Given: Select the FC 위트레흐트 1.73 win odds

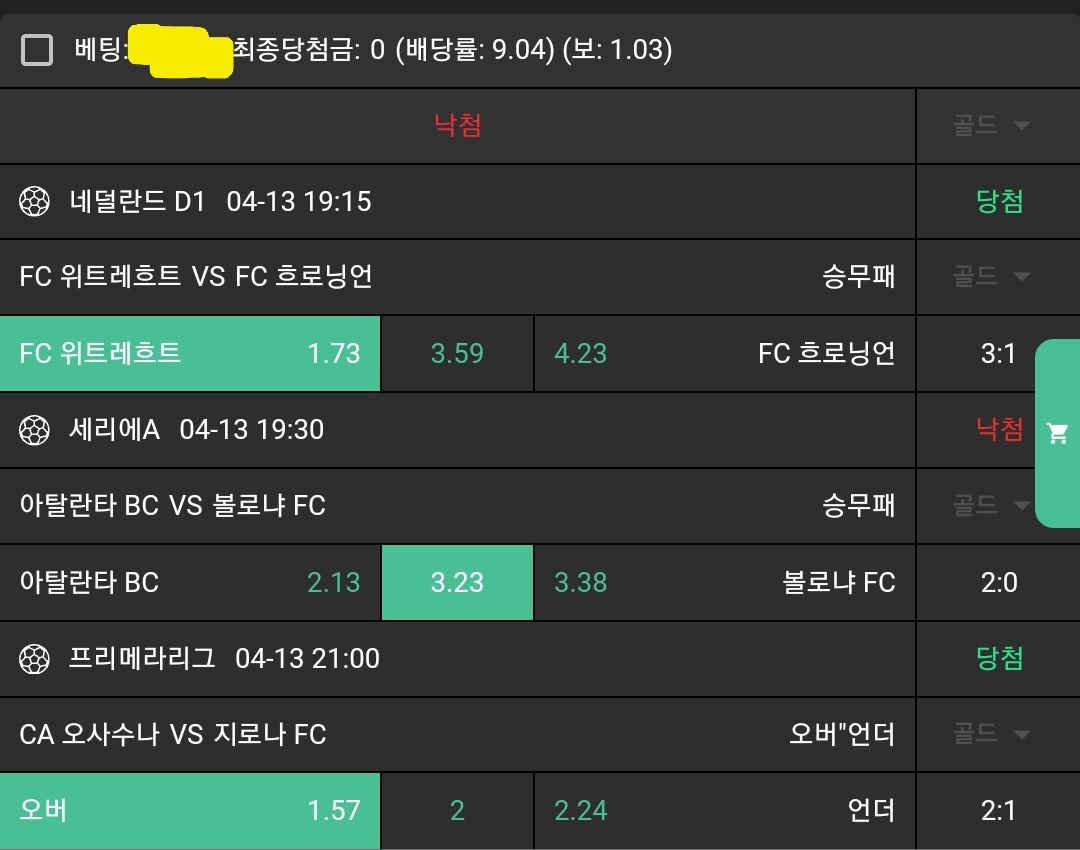Looking at the screenshot, I should click(x=190, y=353).
